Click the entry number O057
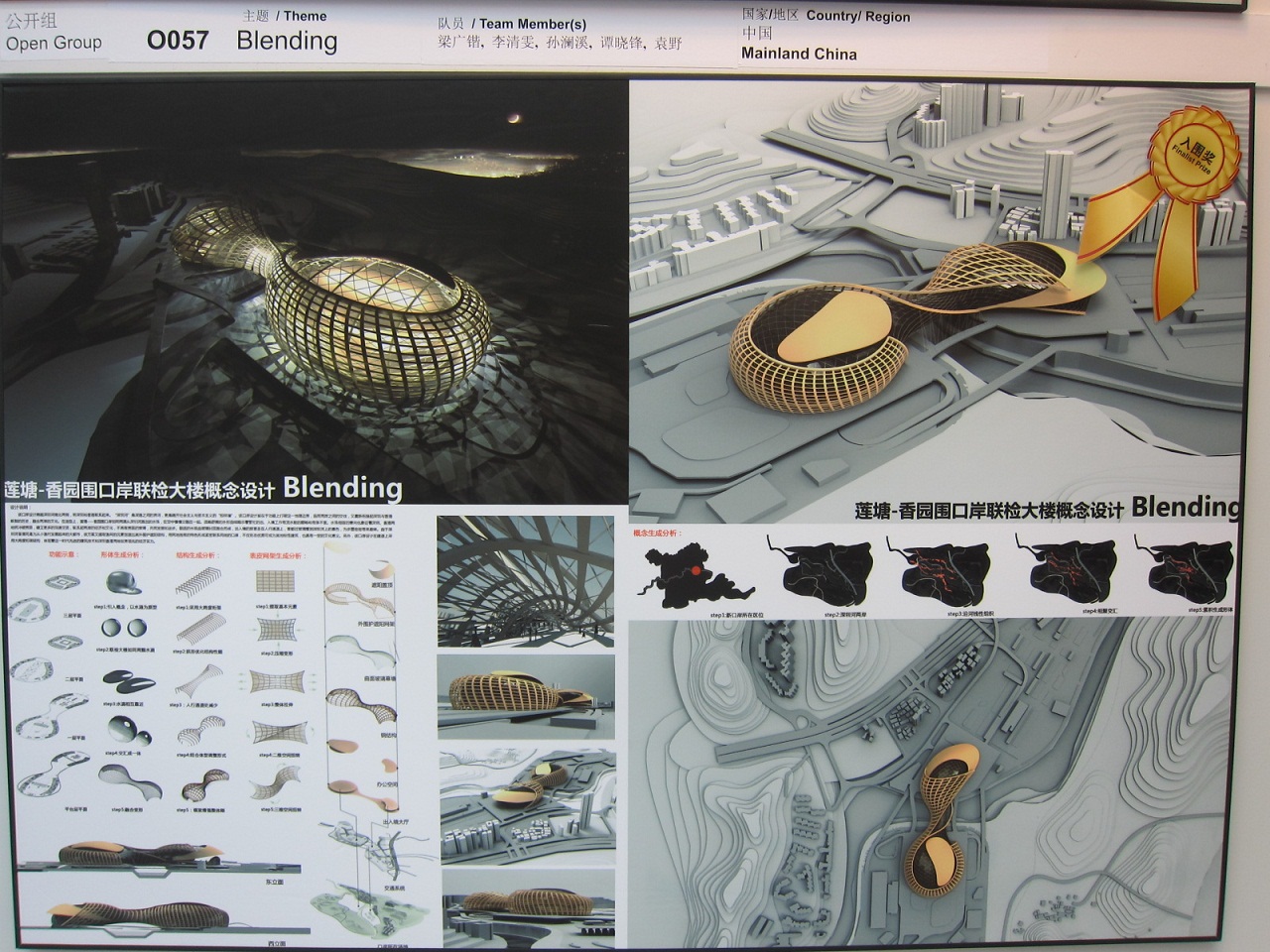1270x952 pixels. [178, 40]
